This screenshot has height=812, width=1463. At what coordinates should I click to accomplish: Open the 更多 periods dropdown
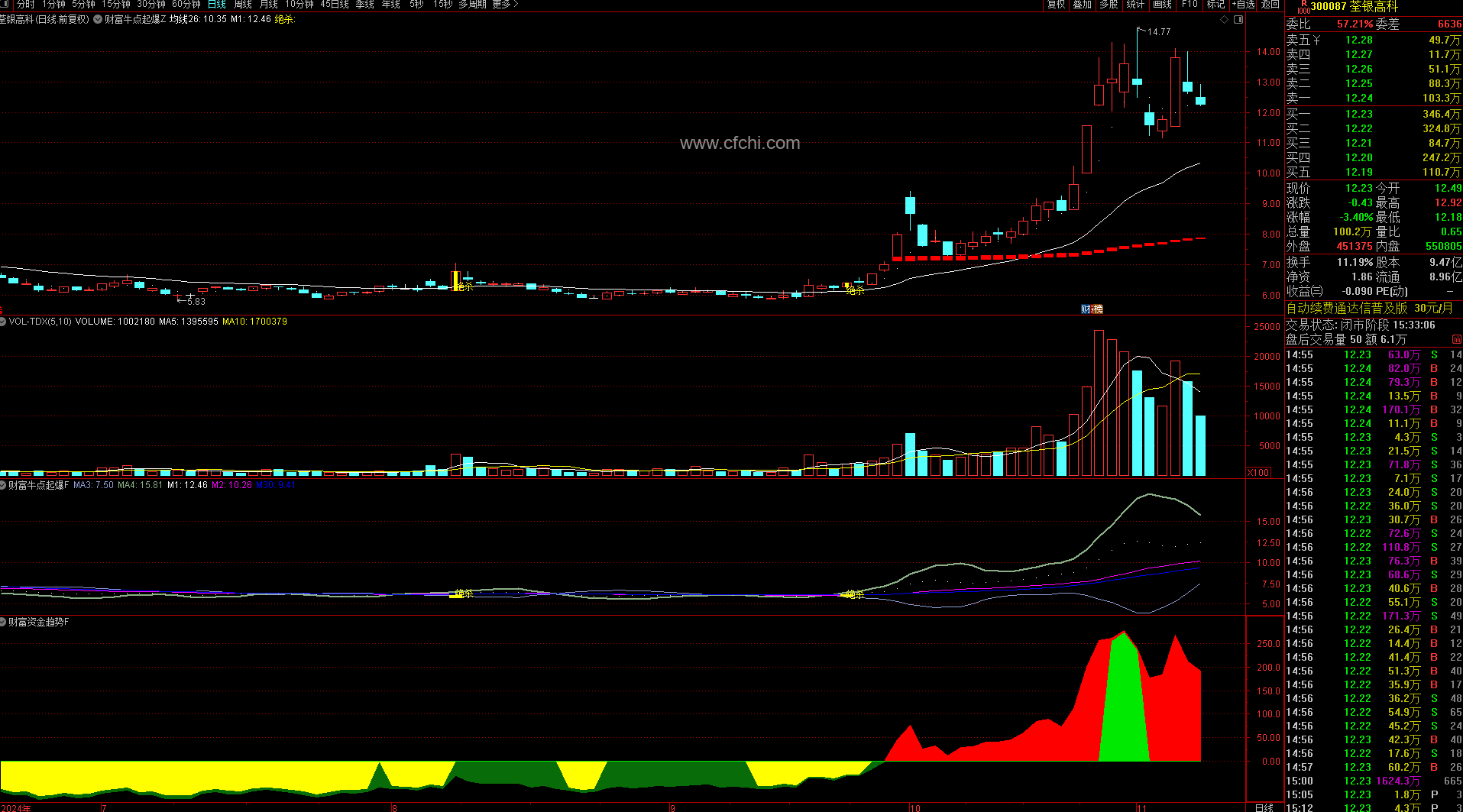click(505, 5)
